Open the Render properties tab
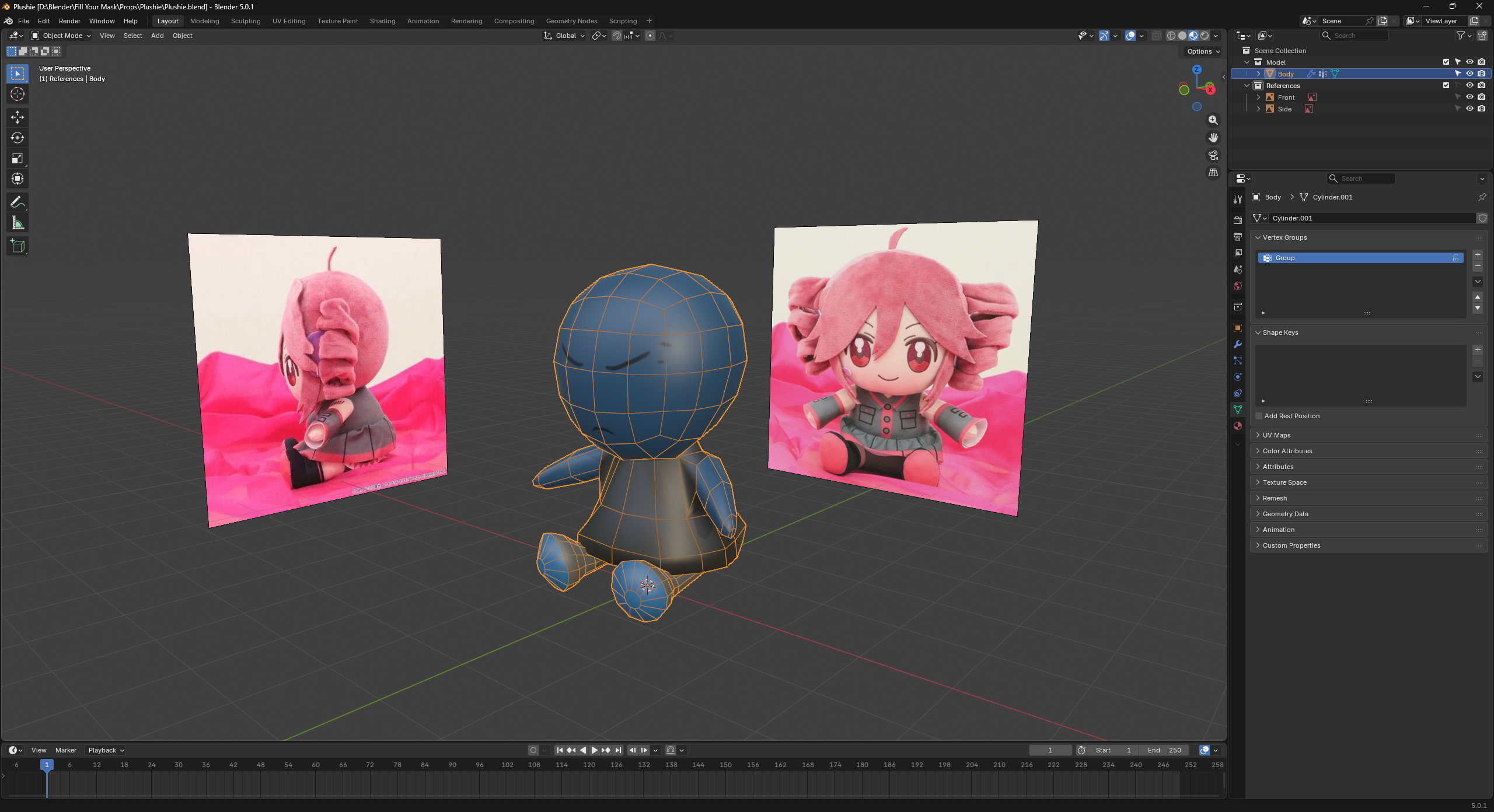Image resolution: width=1494 pixels, height=812 pixels. point(1237,220)
